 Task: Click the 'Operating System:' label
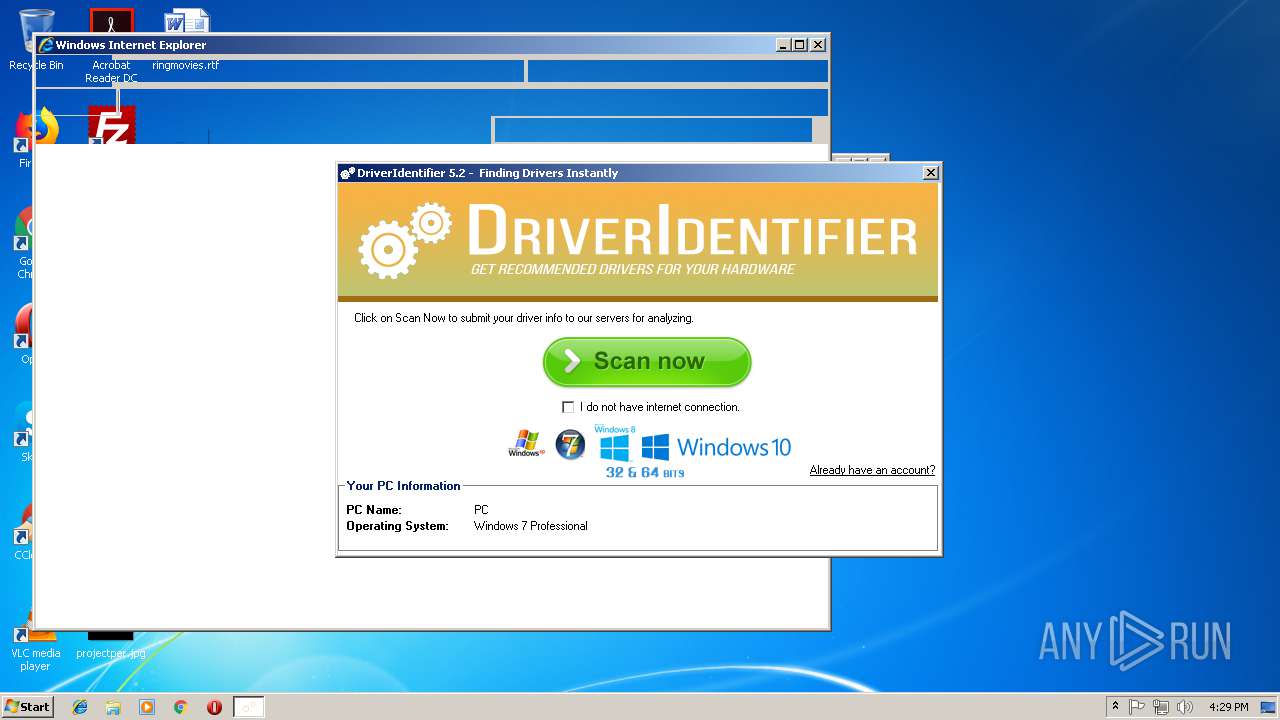pyautogui.click(x=397, y=526)
